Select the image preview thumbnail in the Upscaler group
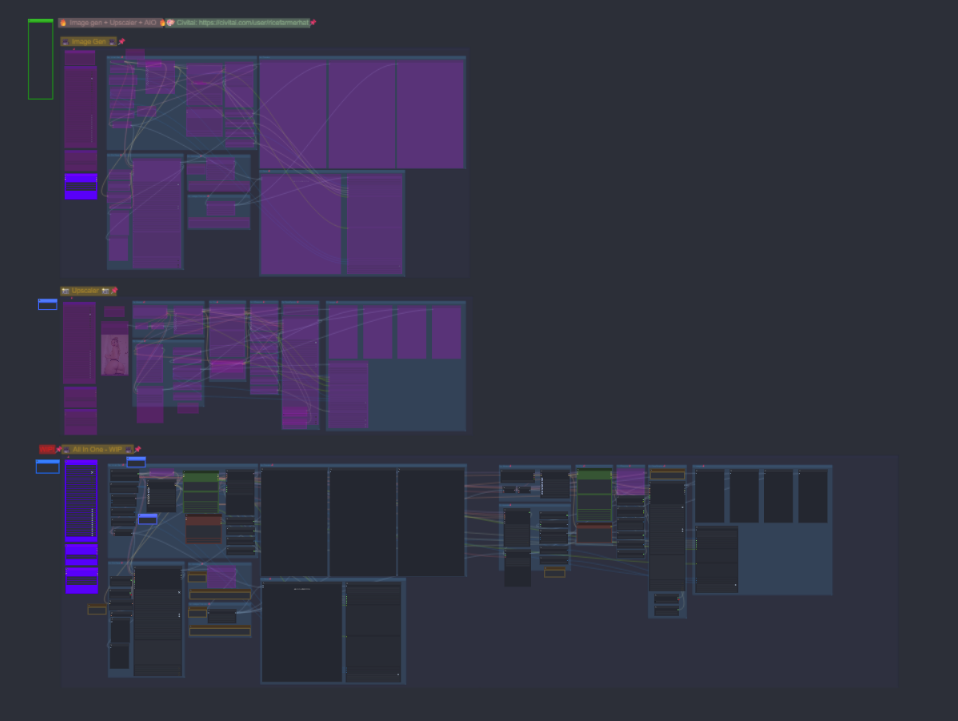The height and width of the screenshot is (721, 958). [115, 354]
